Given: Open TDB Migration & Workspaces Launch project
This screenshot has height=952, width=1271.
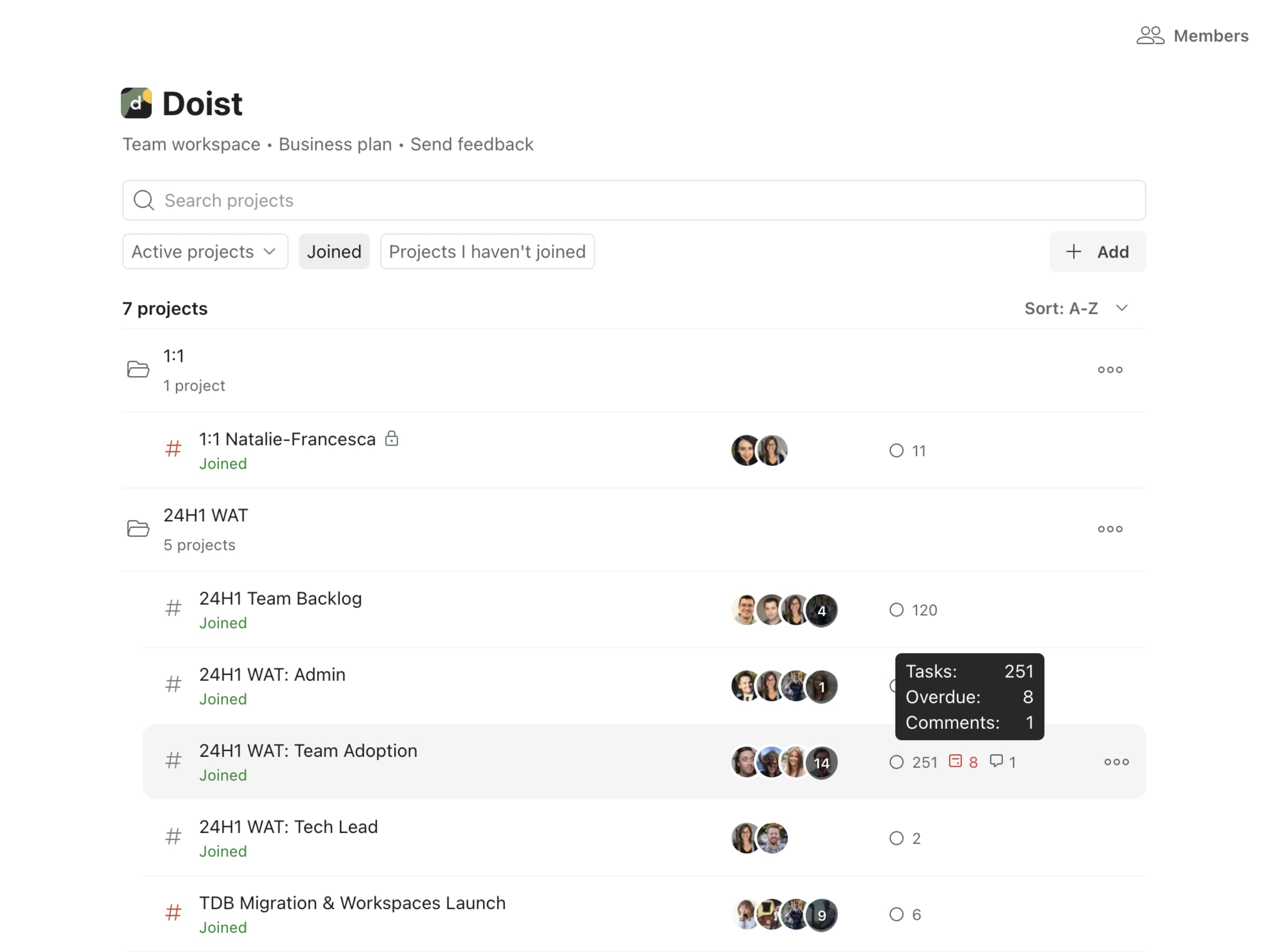Looking at the screenshot, I should (x=352, y=903).
